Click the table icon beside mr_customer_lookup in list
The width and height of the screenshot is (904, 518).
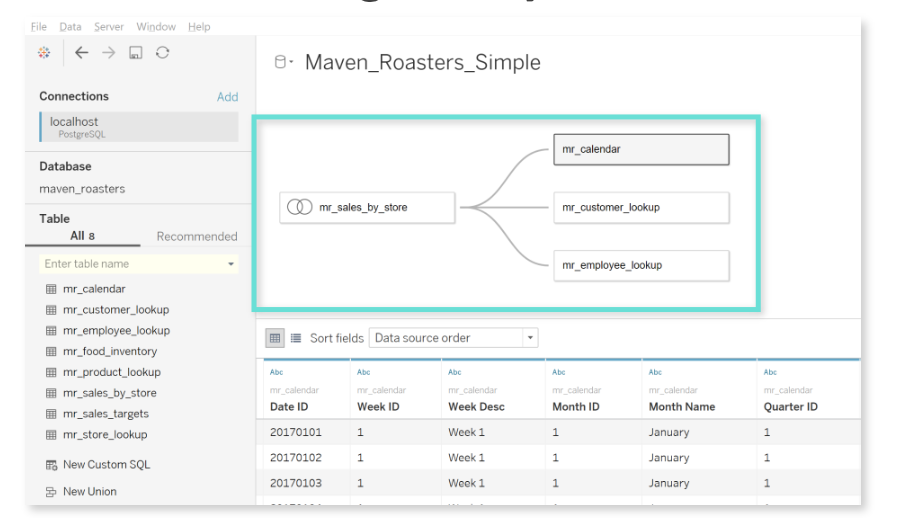pyautogui.click(x=51, y=310)
